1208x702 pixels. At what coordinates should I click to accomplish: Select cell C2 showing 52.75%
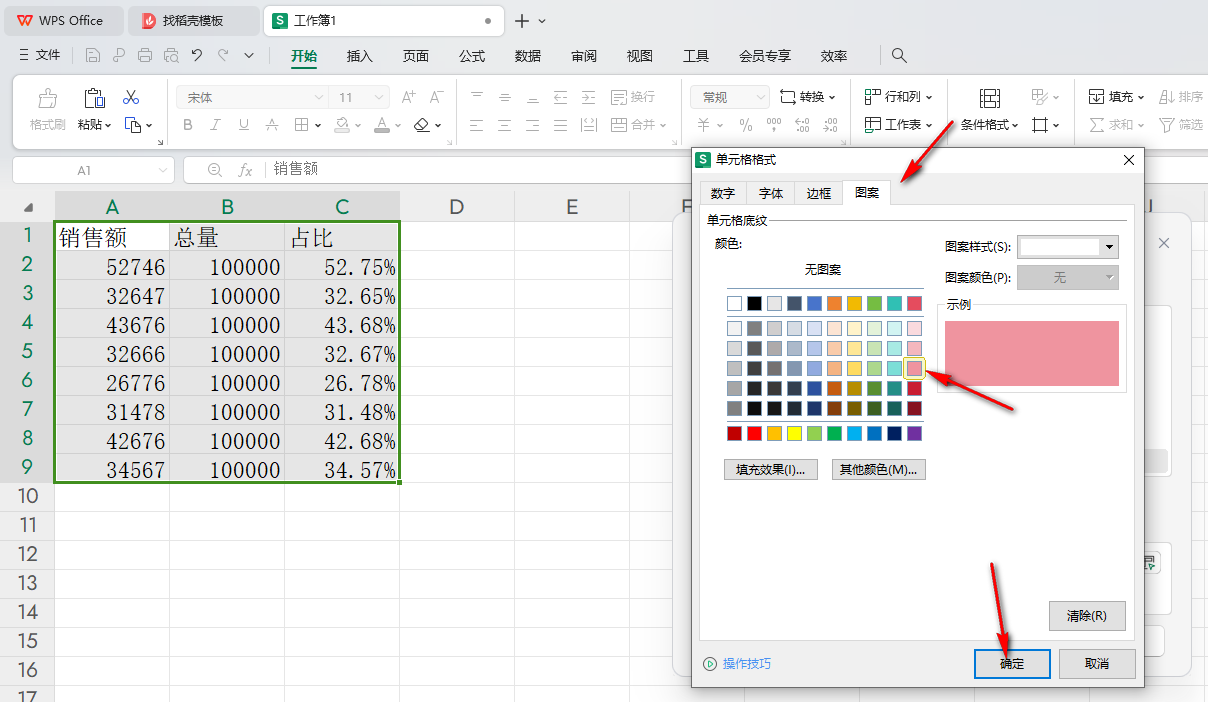tap(342, 266)
